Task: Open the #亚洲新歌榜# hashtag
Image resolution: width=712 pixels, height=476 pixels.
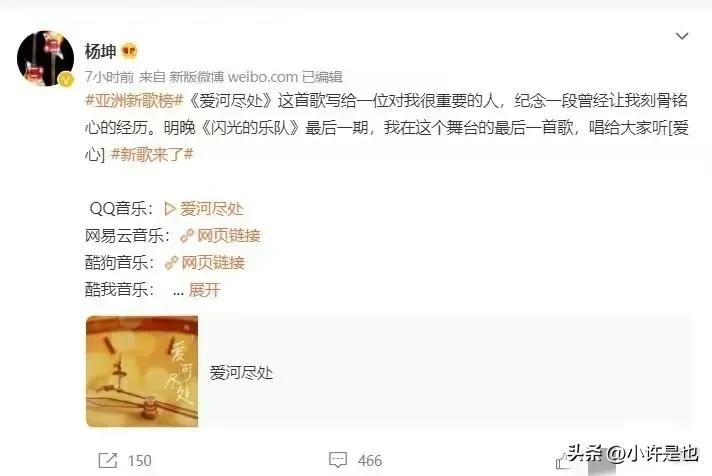Action: (x=134, y=100)
